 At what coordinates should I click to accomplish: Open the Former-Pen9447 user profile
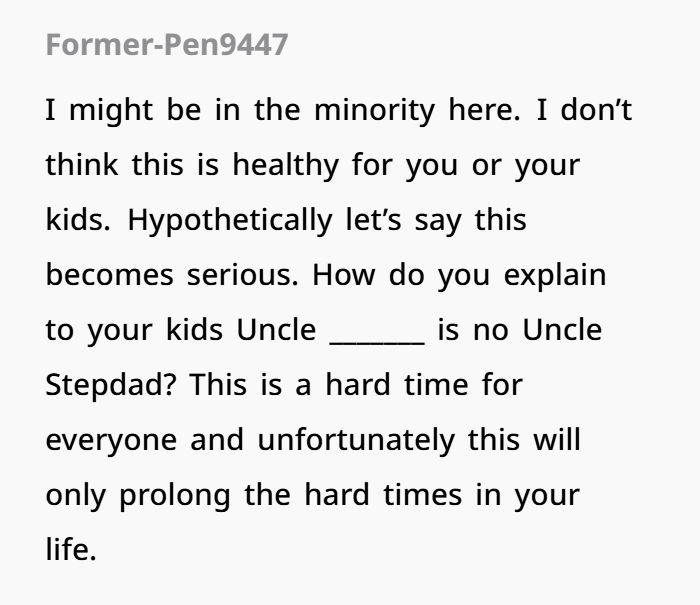point(167,45)
